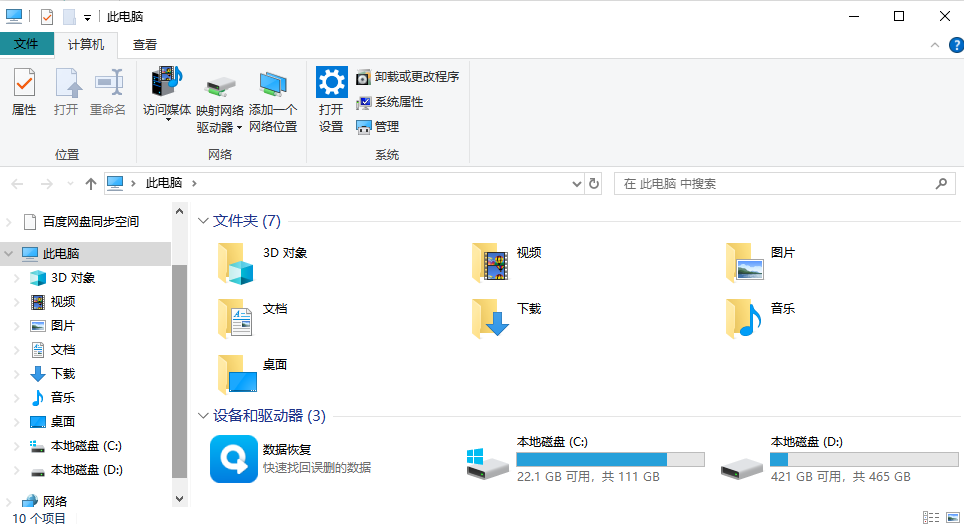This screenshot has width=964, height=529.
Task: Collapse the 设备和驱动器 (3) group
Action: [x=203, y=416]
